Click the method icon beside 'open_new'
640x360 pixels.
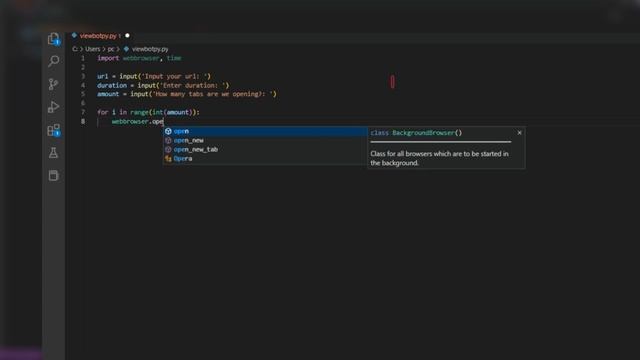coord(168,140)
